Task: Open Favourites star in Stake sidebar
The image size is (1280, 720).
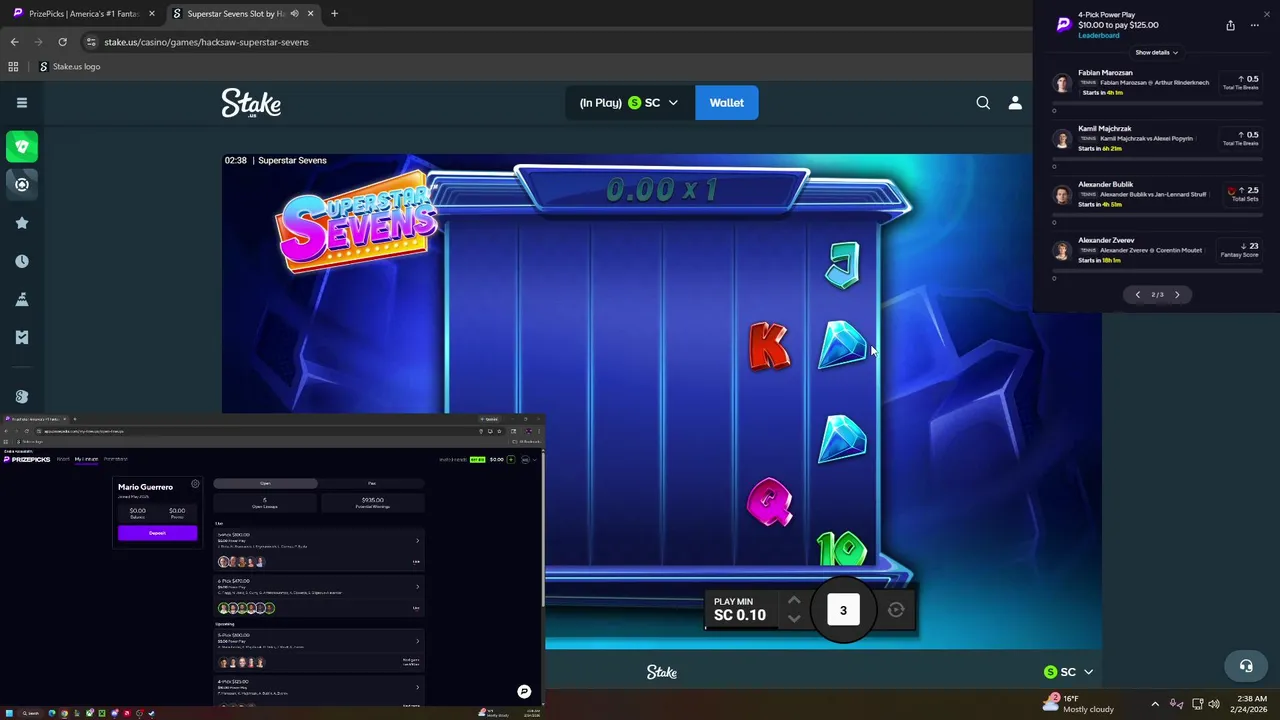Action: coord(22,223)
